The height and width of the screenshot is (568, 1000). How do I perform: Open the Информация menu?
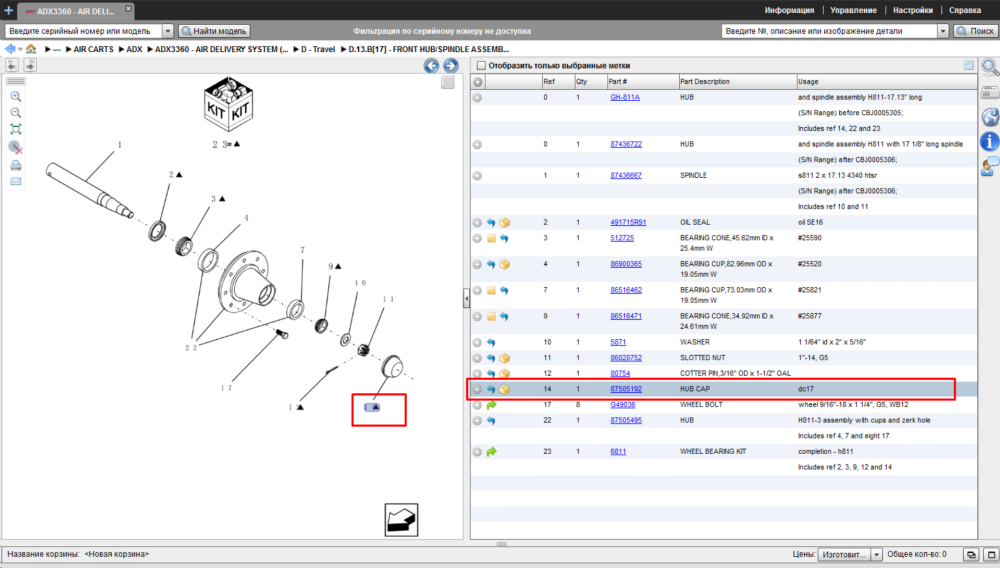point(789,10)
